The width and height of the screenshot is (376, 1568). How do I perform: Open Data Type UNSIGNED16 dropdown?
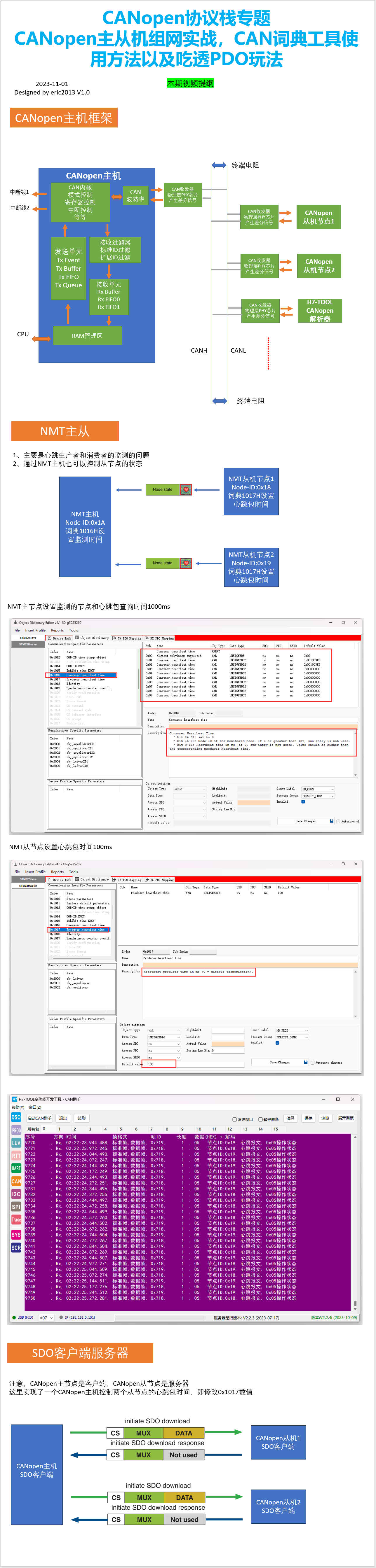pos(165,1037)
